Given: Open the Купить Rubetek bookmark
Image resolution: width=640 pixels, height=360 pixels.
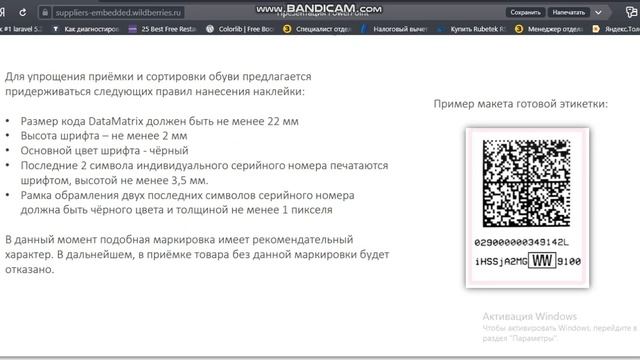Looking at the screenshot, I should (471, 29).
